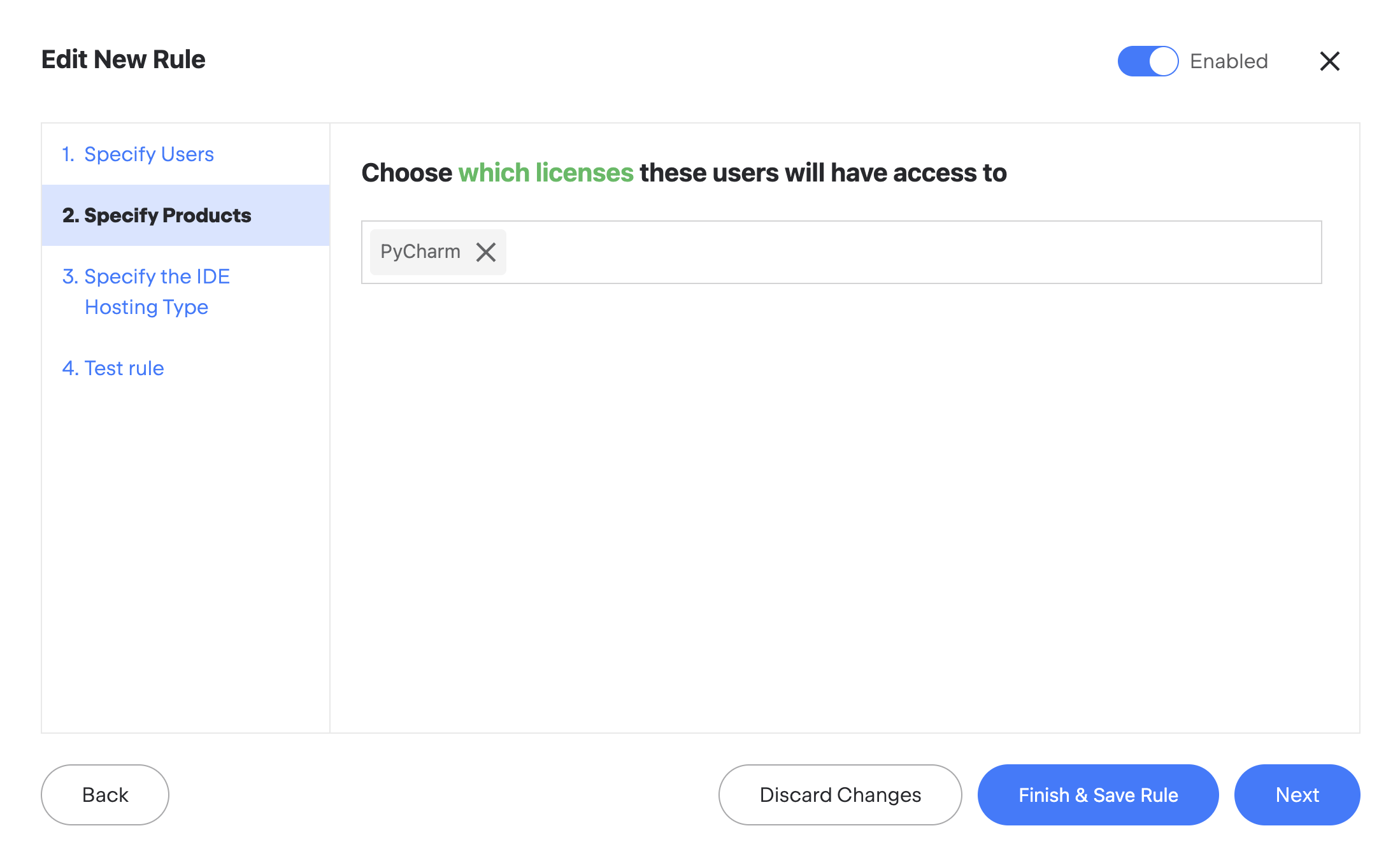The height and width of the screenshot is (856, 1400).
Task: Click the green 'which licenses' text
Action: (x=546, y=173)
